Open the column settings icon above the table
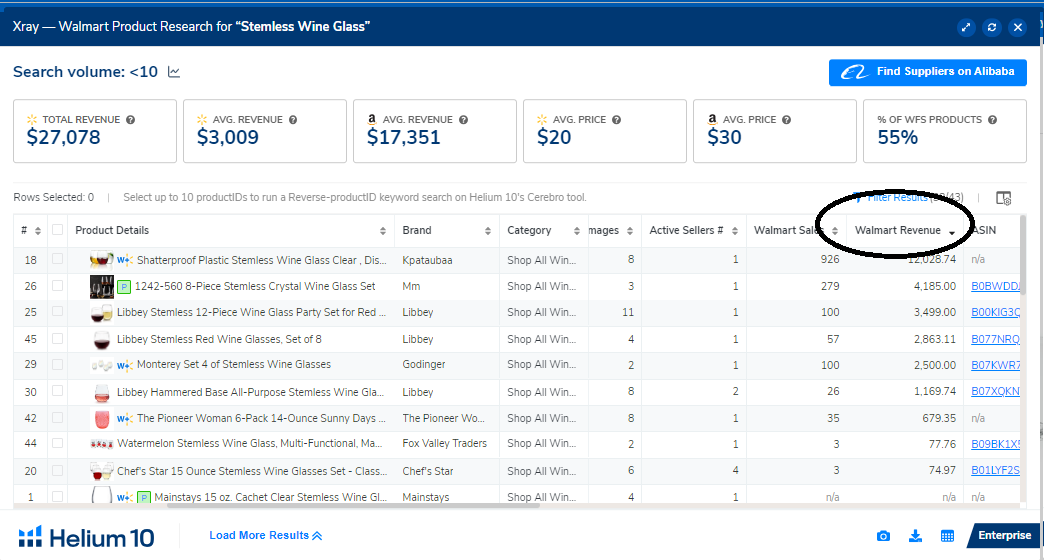This screenshot has height=560, width=1044. (x=1004, y=198)
